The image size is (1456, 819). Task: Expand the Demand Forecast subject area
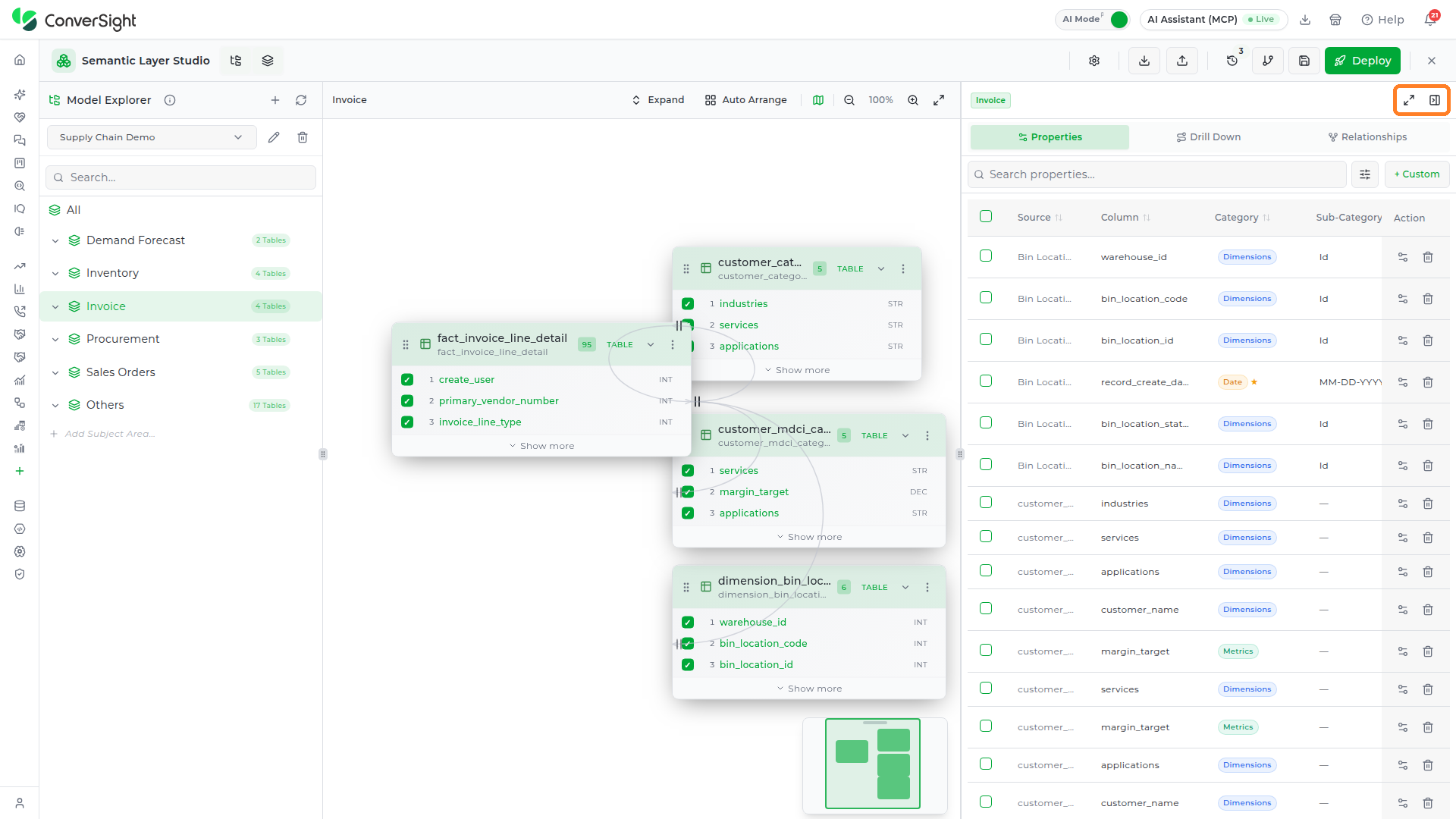click(x=55, y=240)
